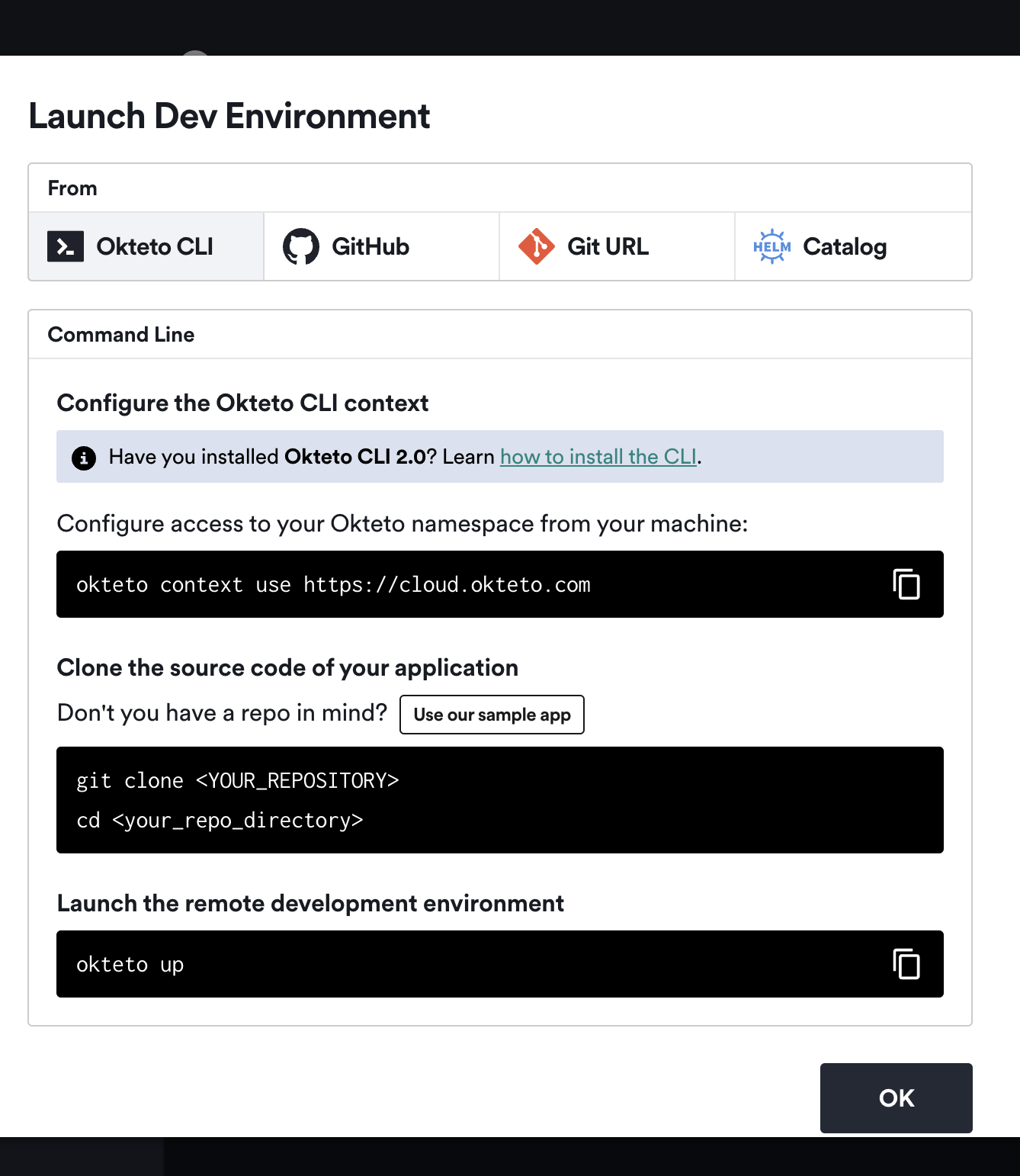Click the Okteto CLI 2.0 bold text

click(355, 457)
